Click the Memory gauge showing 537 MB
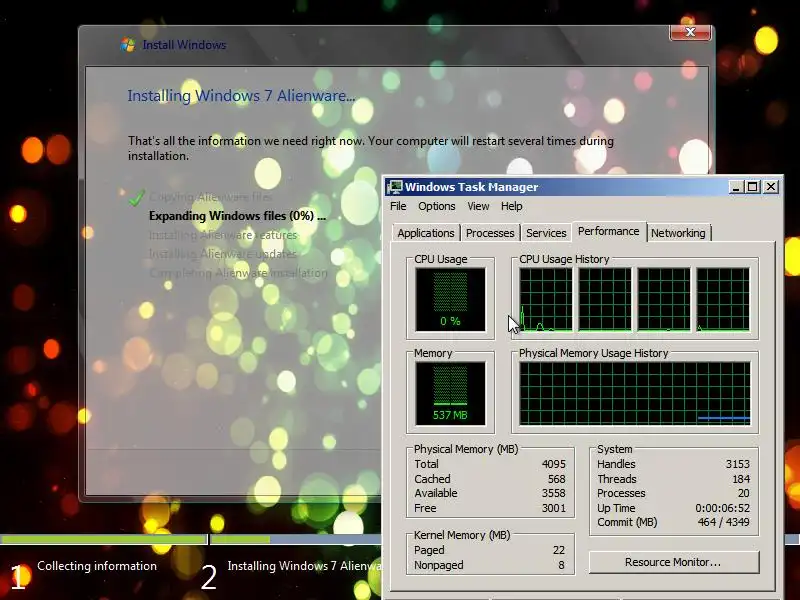This screenshot has width=800, height=600. [450, 393]
